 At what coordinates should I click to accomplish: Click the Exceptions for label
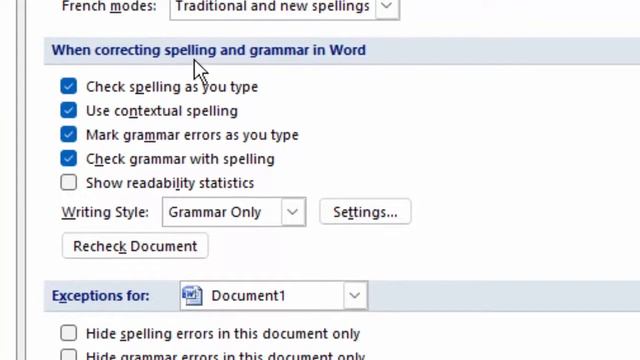click(100, 296)
